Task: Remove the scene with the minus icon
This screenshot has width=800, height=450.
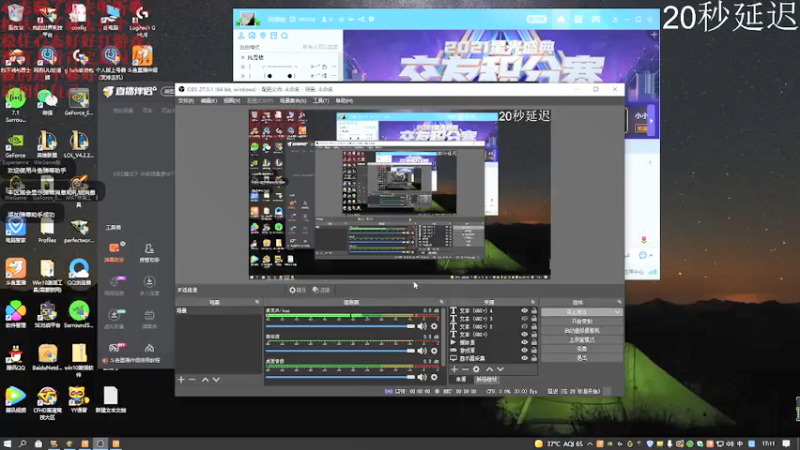Action: (x=192, y=380)
